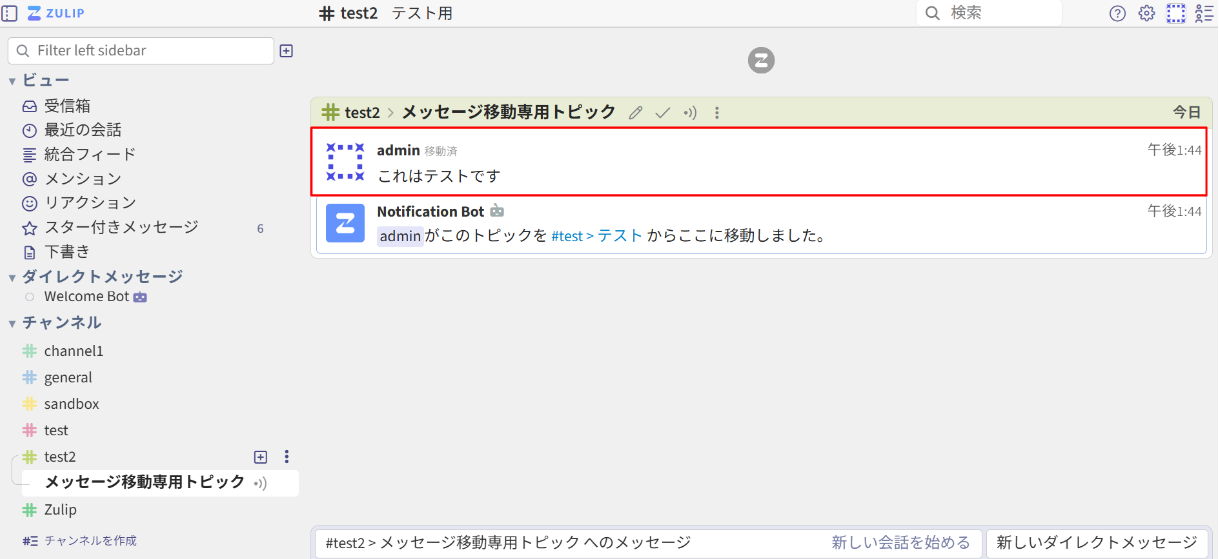Viewport: 1219px width, 559px height.
Task: Click これはテストです message text
Action: 439,176
